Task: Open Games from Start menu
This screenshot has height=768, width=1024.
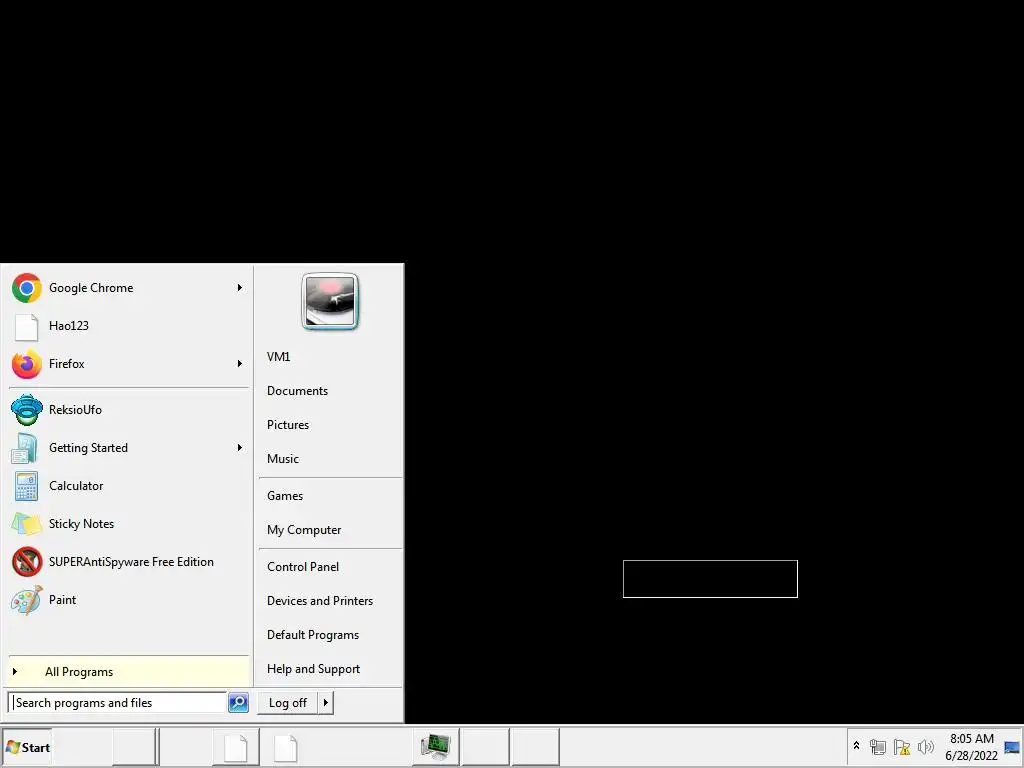Action: (x=285, y=496)
